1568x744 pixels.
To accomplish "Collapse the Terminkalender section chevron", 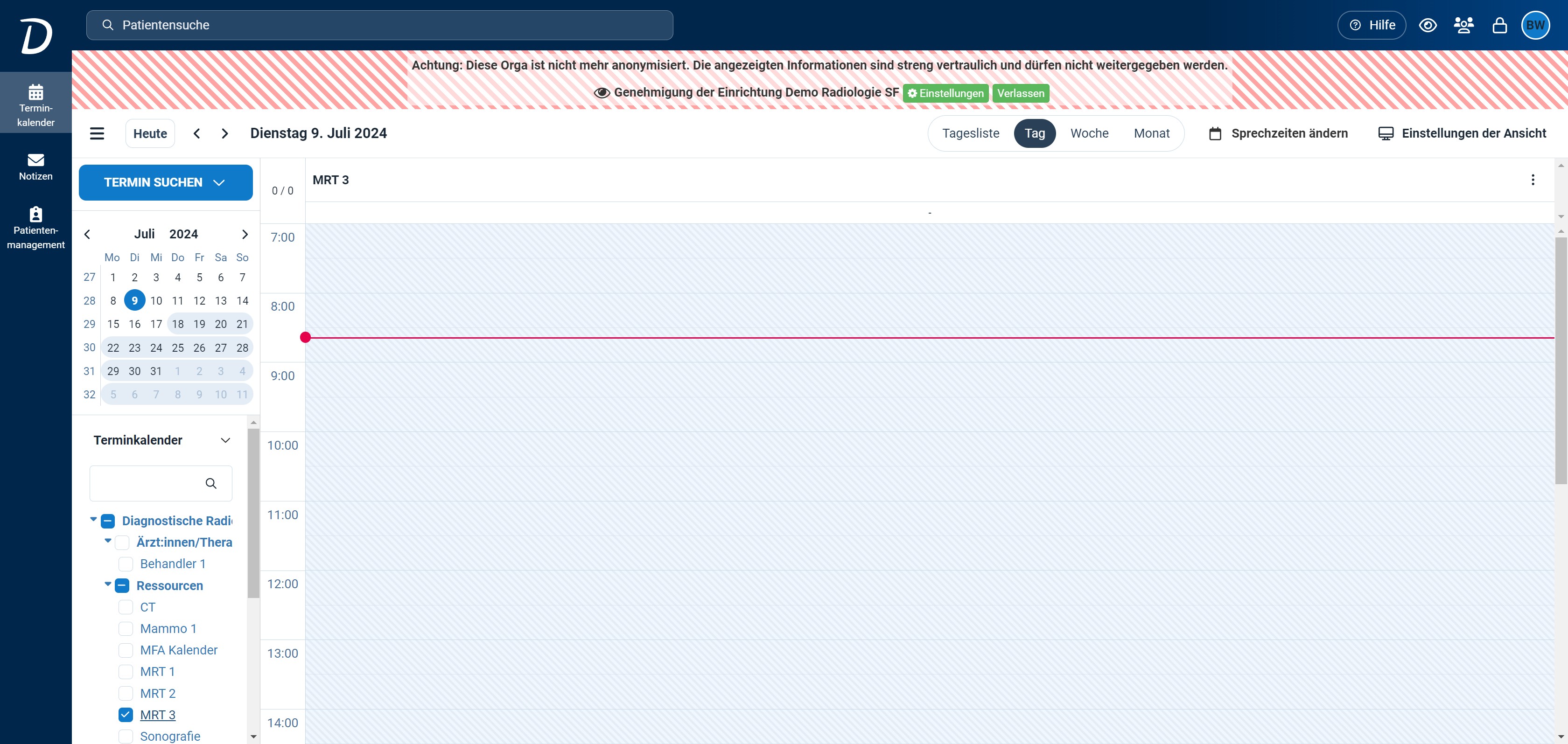I will coord(225,440).
